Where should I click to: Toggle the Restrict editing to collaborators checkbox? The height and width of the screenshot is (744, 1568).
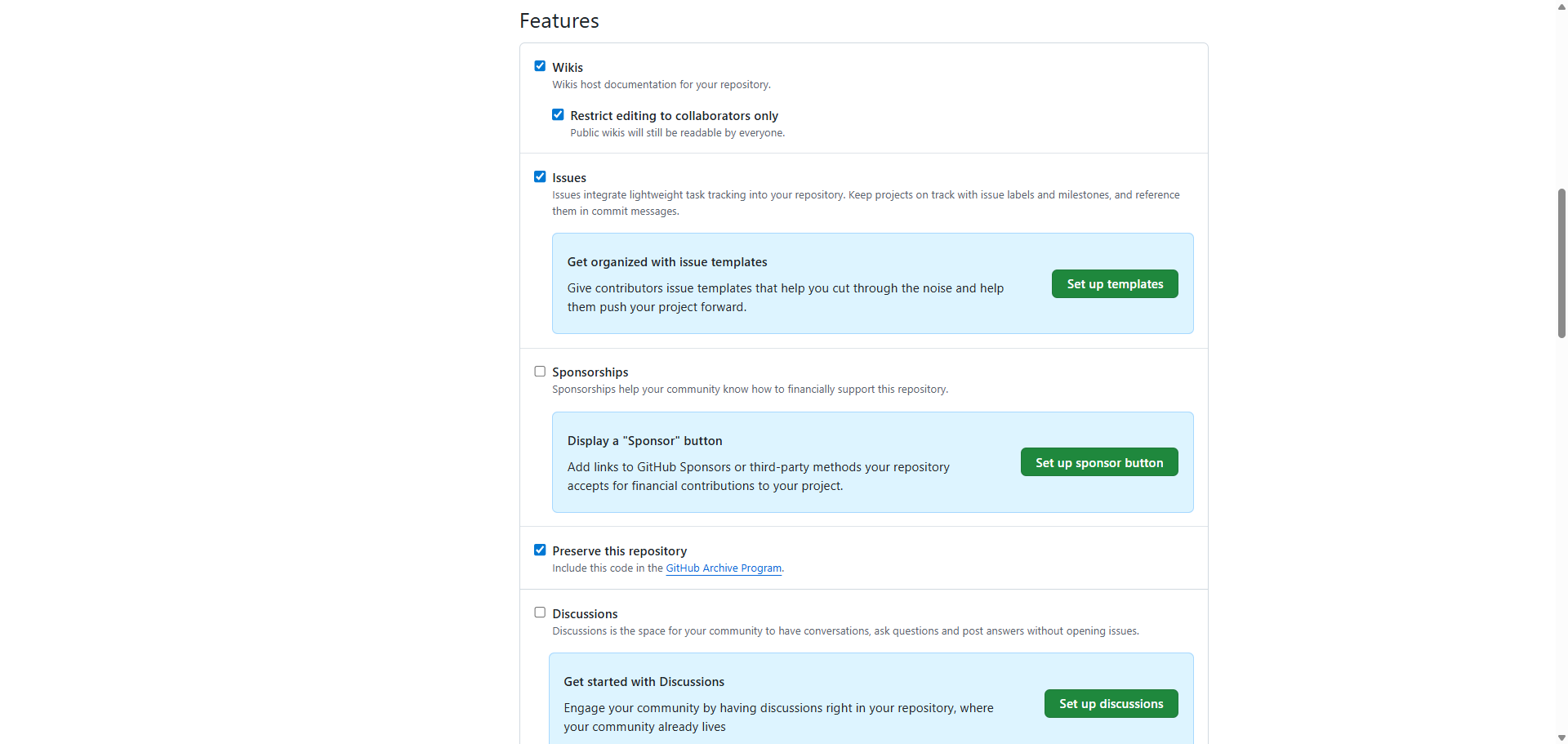558,115
